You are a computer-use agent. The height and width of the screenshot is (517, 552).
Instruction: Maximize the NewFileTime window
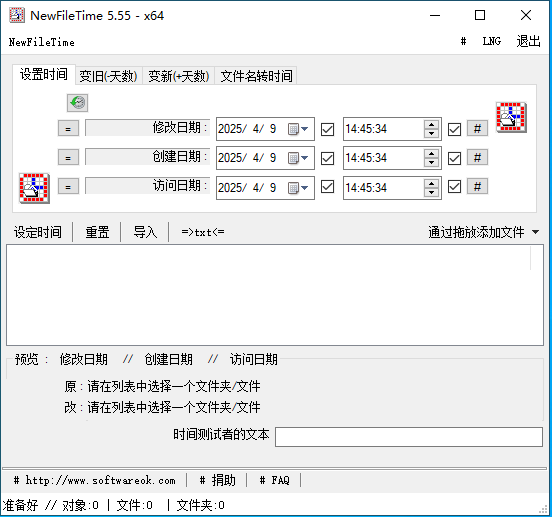pyautogui.click(x=480, y=15)
